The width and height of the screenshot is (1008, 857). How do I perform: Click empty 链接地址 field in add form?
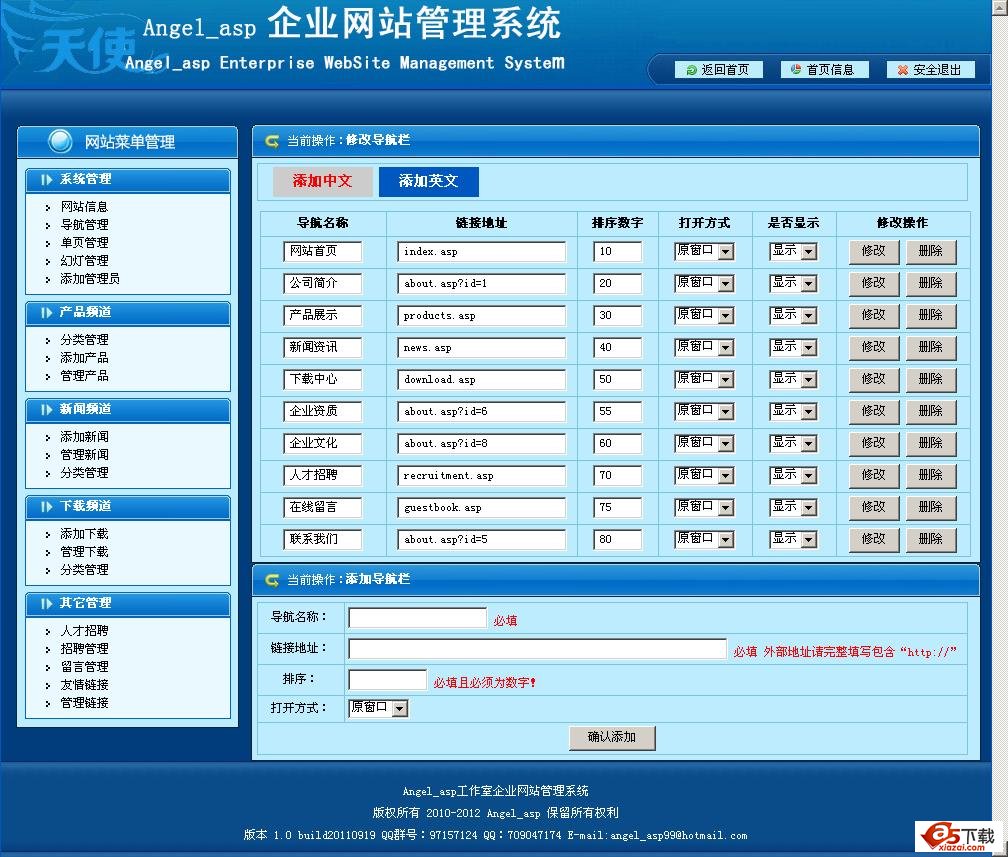point(537,649)
